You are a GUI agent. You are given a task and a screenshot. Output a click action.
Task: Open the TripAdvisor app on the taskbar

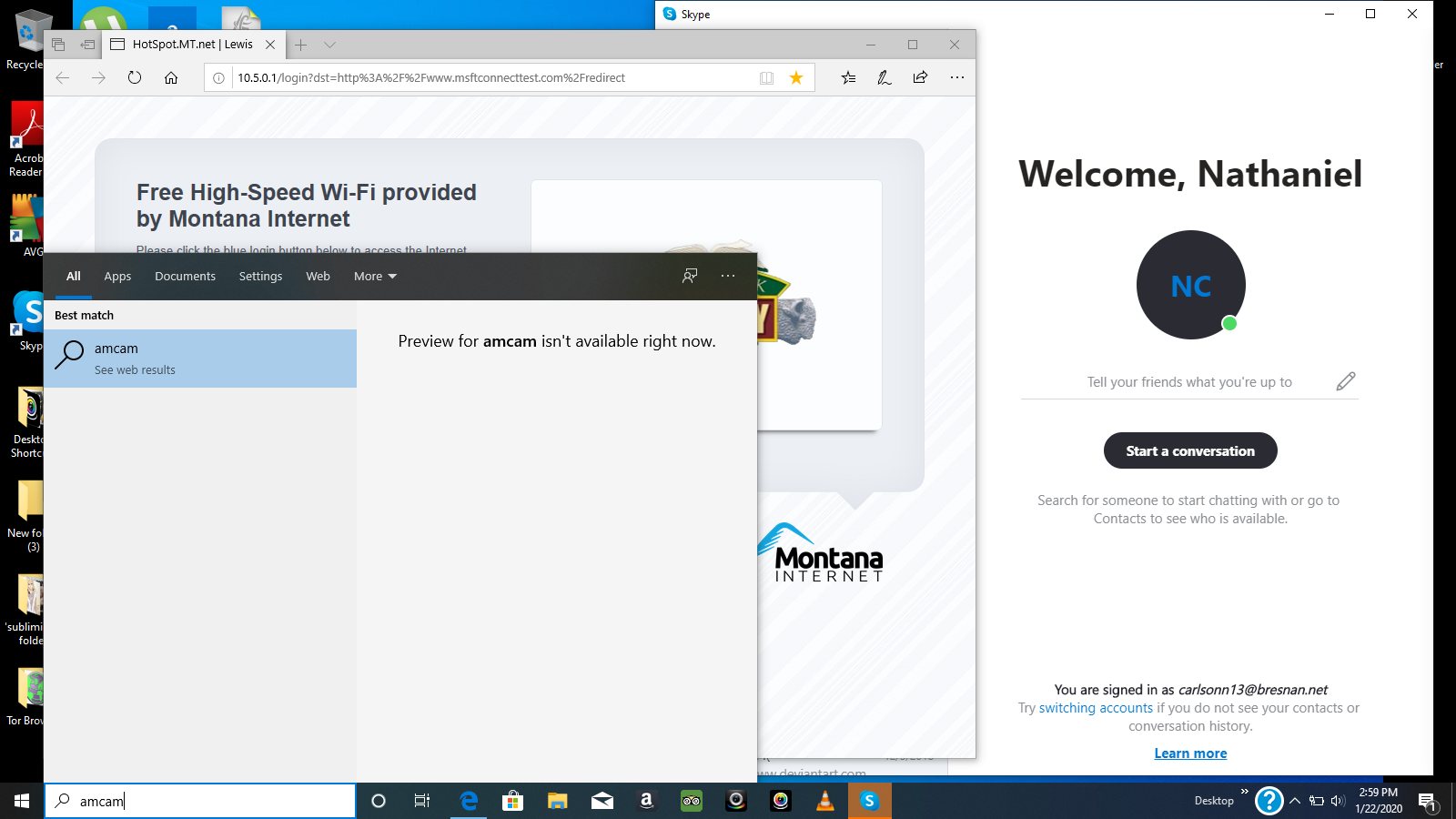[692, 801]
